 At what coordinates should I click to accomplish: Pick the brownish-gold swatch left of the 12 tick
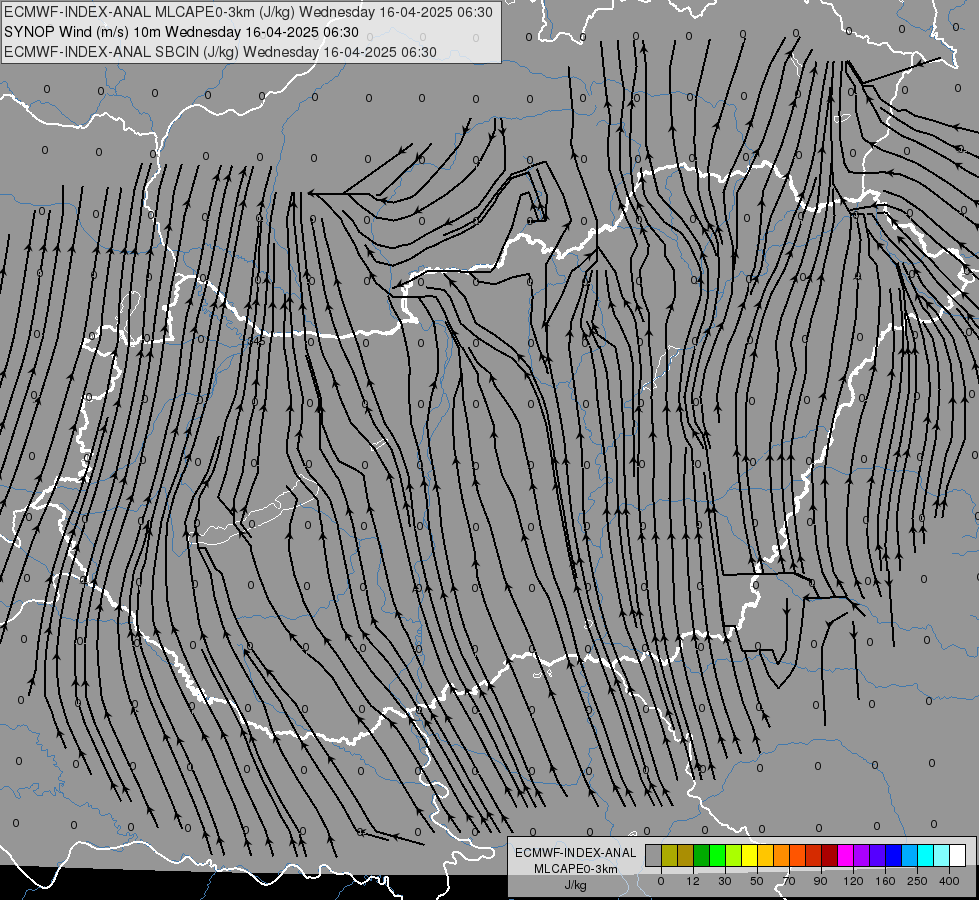(x=686, y=855)
